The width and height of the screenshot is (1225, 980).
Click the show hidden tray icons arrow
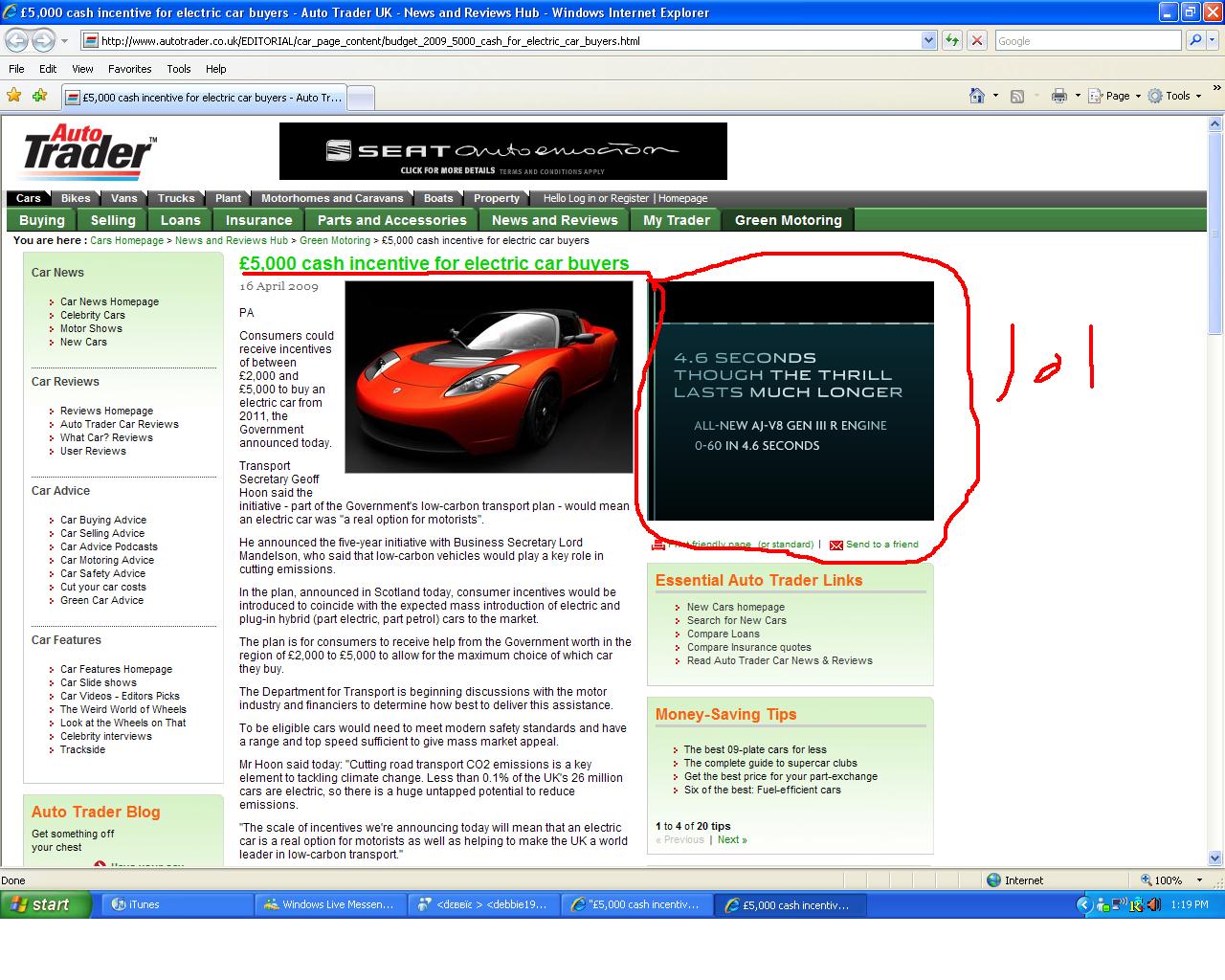coord(1083,904)
